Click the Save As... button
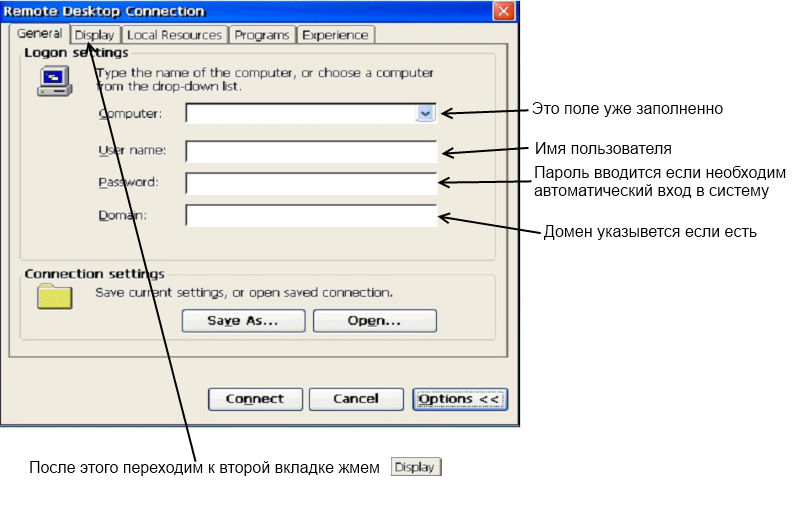This screenshot has height=525, width=800. [243, 320]
